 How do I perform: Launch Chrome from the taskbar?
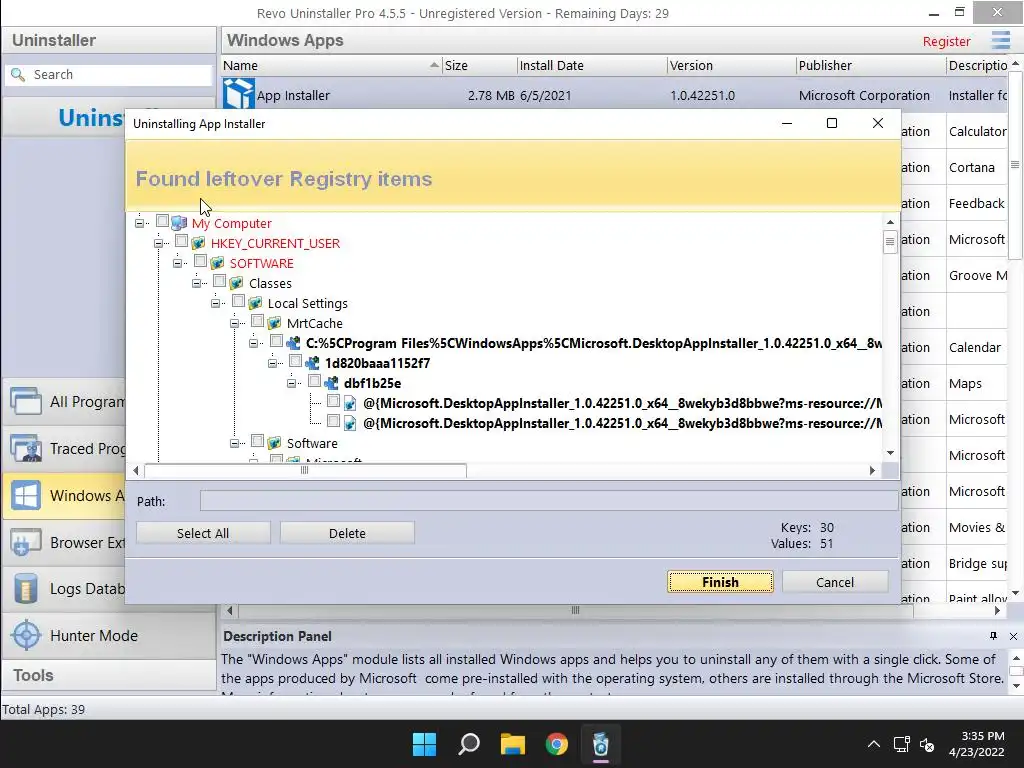tap(556, 744)
